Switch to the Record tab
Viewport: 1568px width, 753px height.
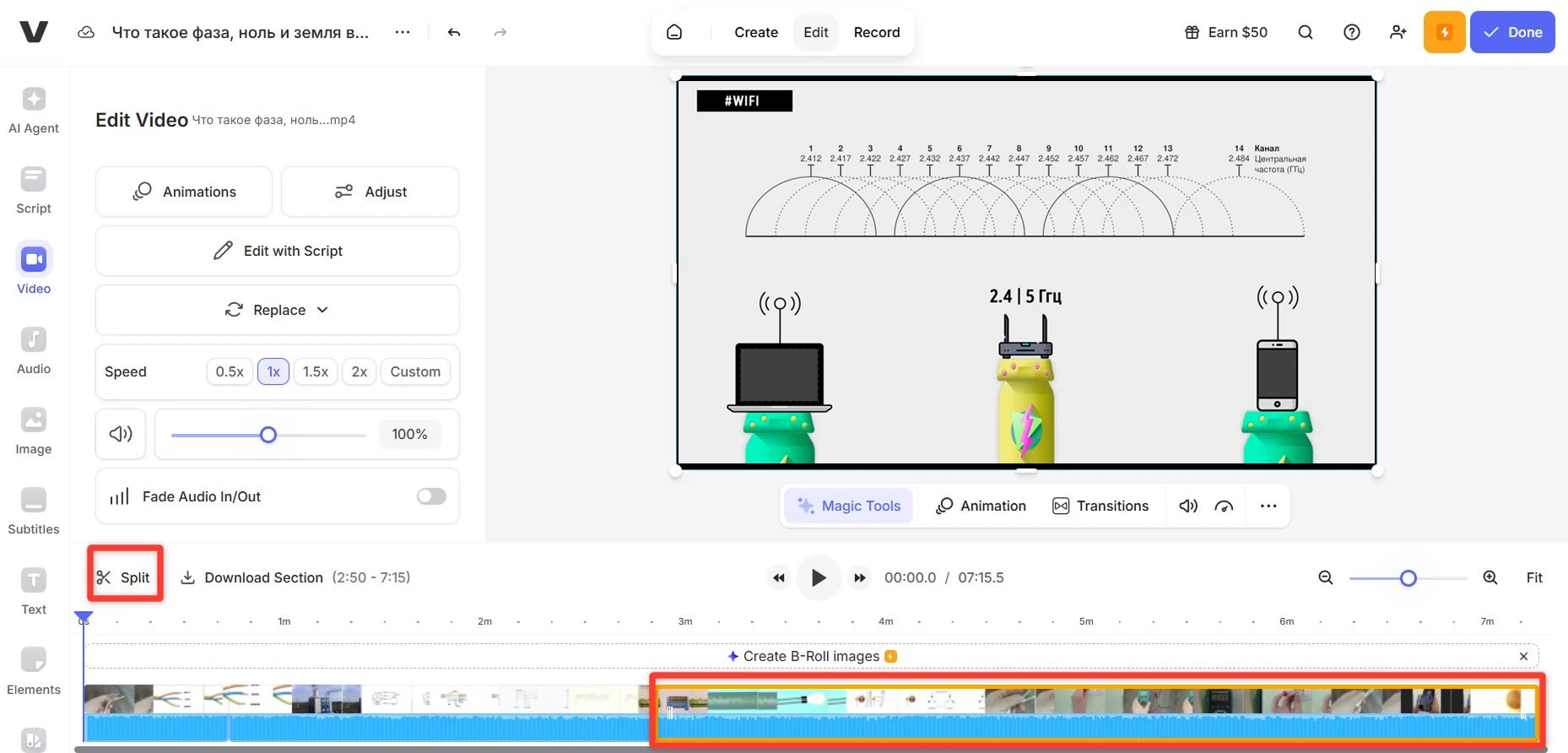[x=876, y=32]
